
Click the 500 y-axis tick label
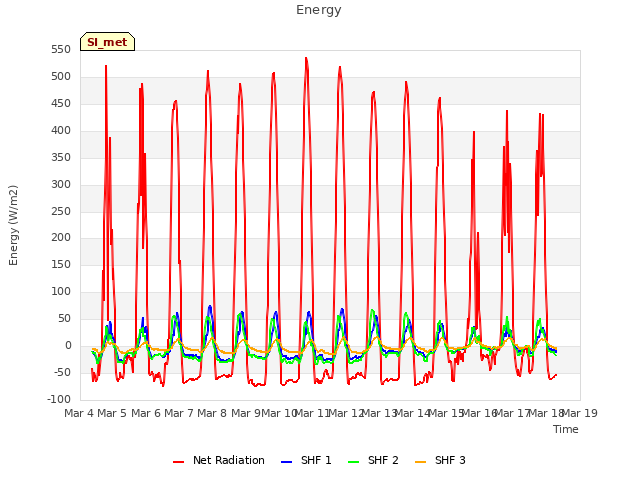pos(61,77)
